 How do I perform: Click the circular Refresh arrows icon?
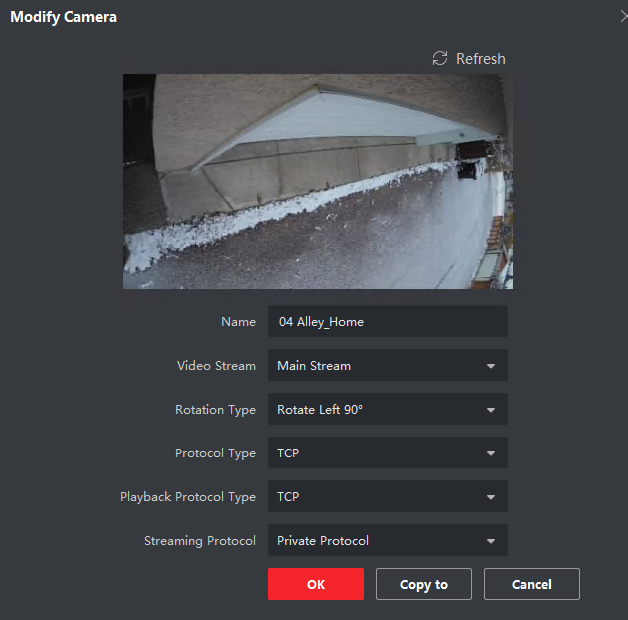(x=440, y=59)
